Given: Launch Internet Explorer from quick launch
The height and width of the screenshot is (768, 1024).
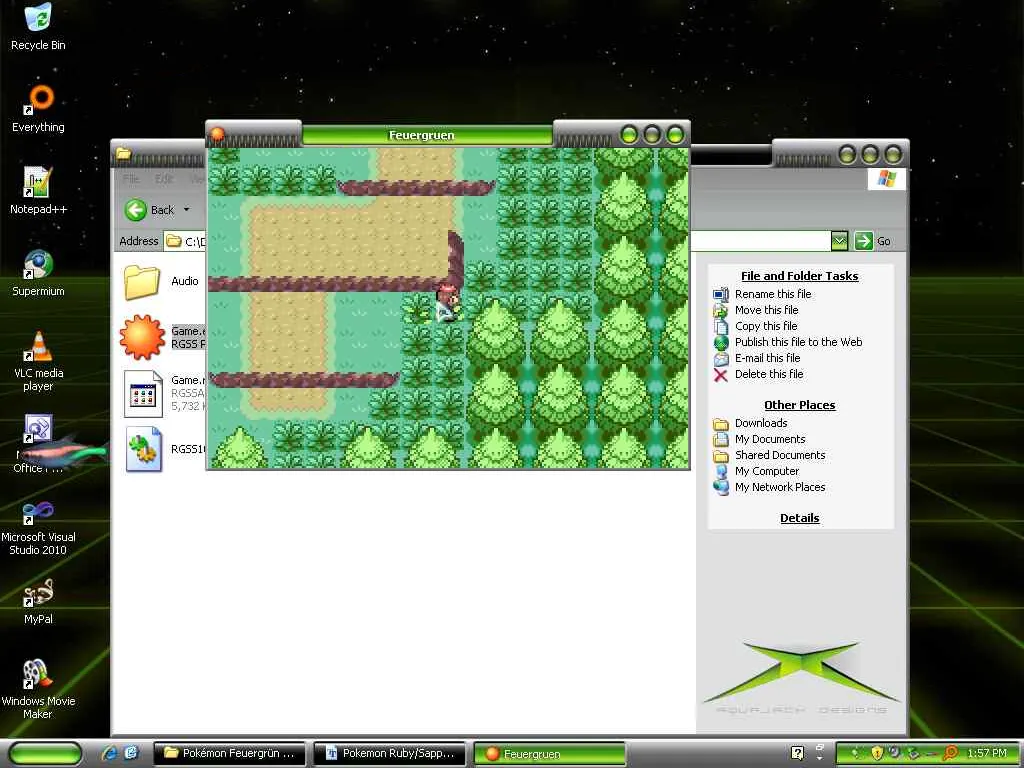Looking at the screenshot, I should coord(108,753).
